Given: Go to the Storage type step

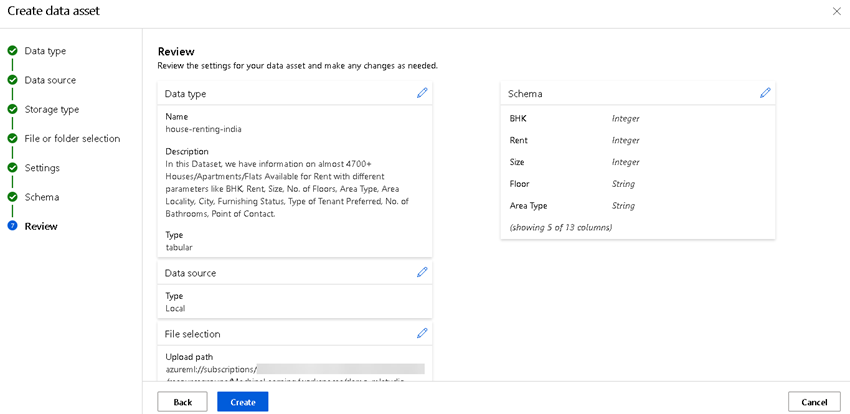Looking at the screenshot, I should point(51,109).
